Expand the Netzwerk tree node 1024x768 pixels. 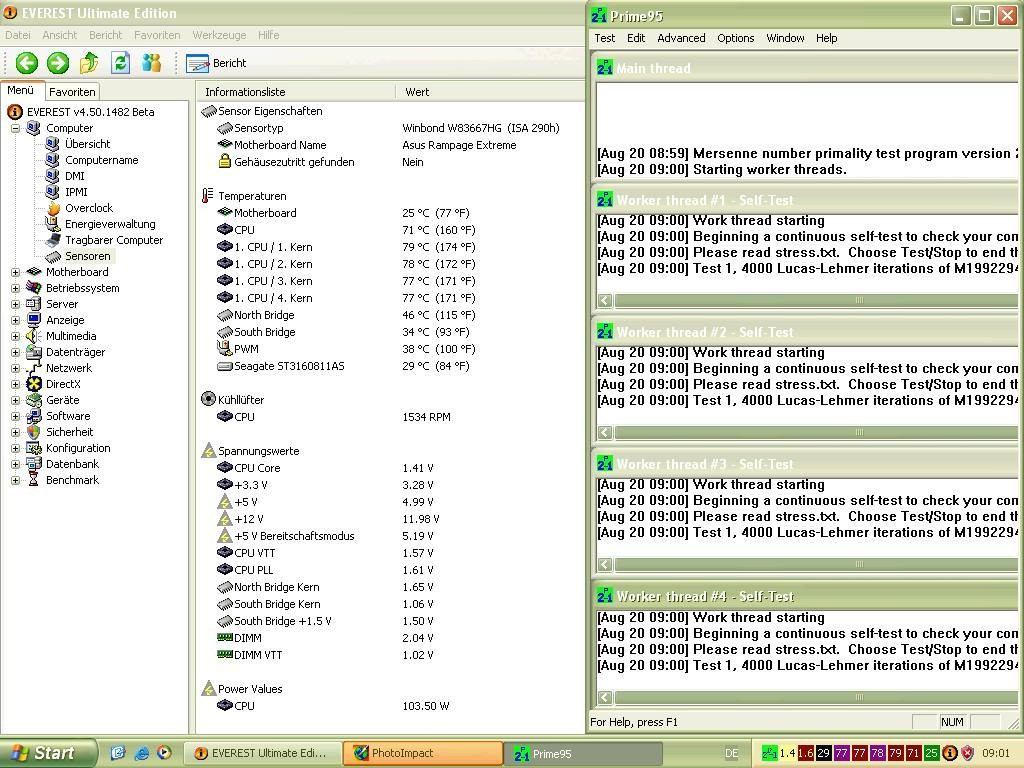click(15, 368)
